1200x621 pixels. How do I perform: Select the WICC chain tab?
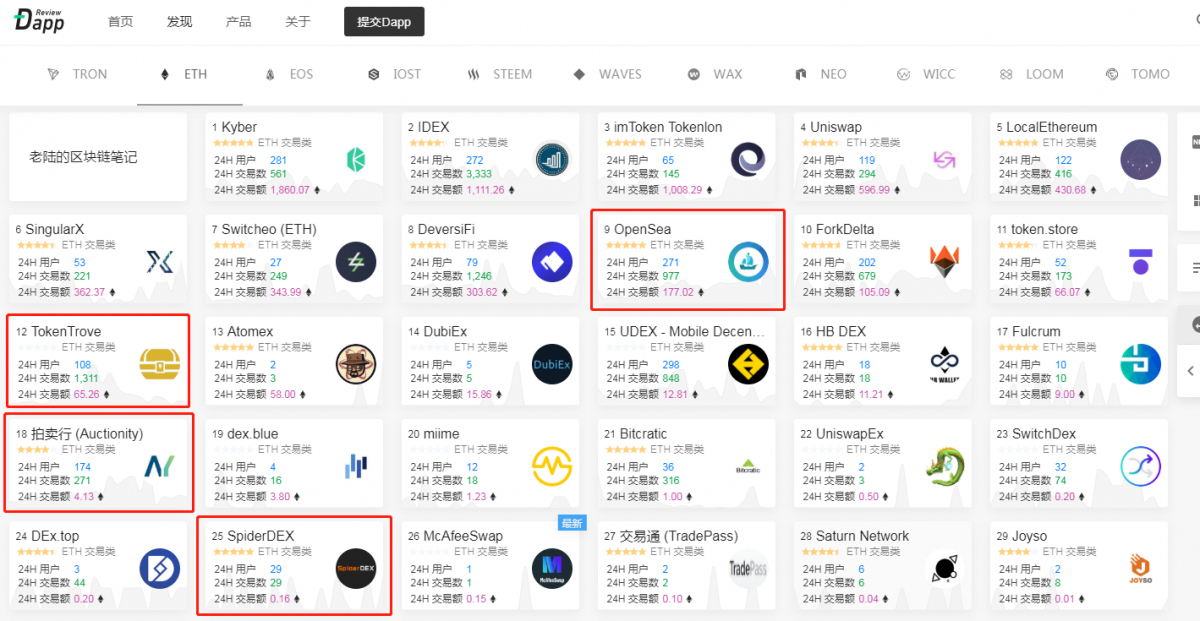tap(926, 74)
